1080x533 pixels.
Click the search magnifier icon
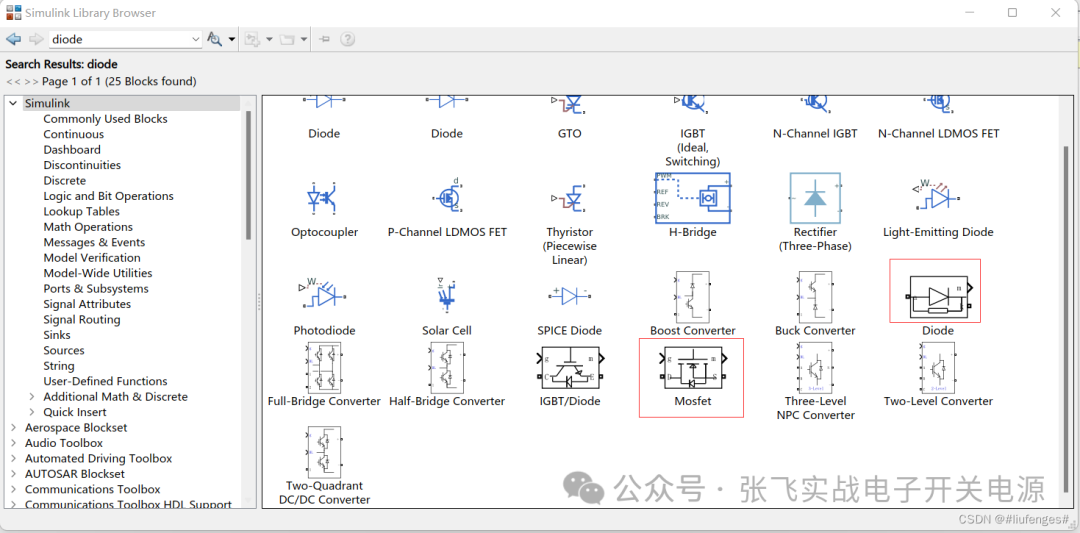click(214, 39)
